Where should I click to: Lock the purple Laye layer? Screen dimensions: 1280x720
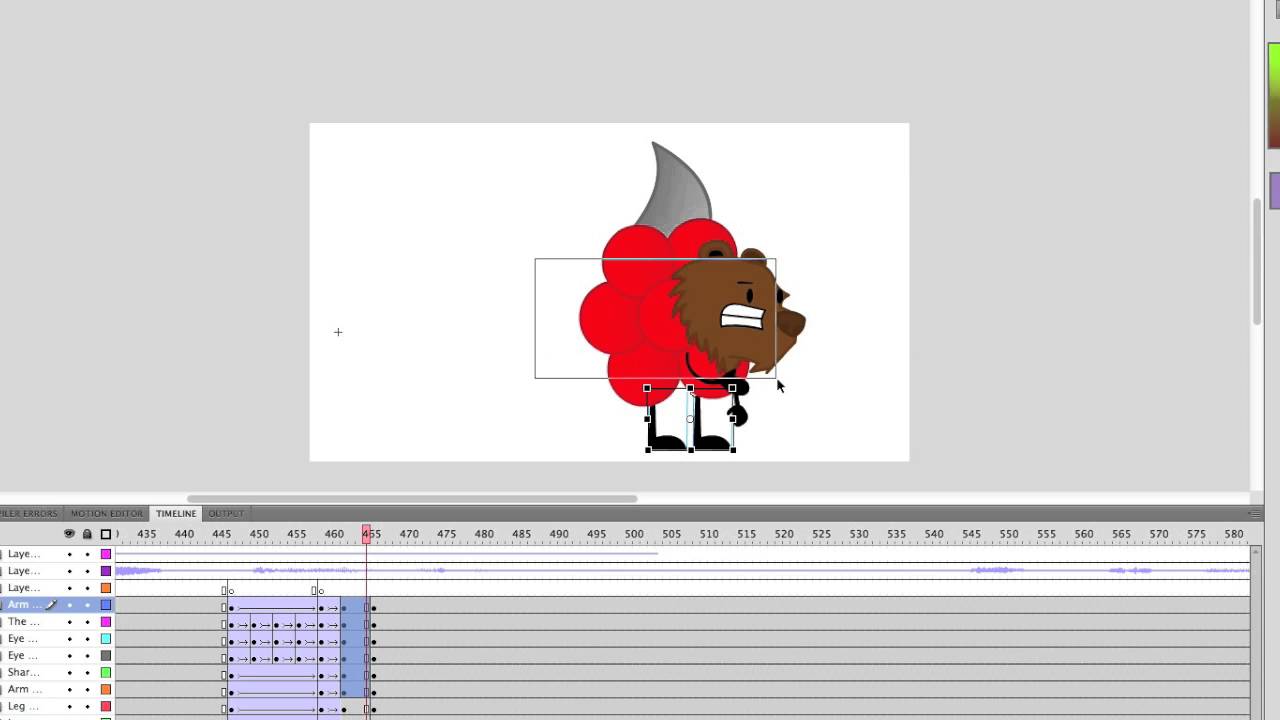[x=87, y=571]
